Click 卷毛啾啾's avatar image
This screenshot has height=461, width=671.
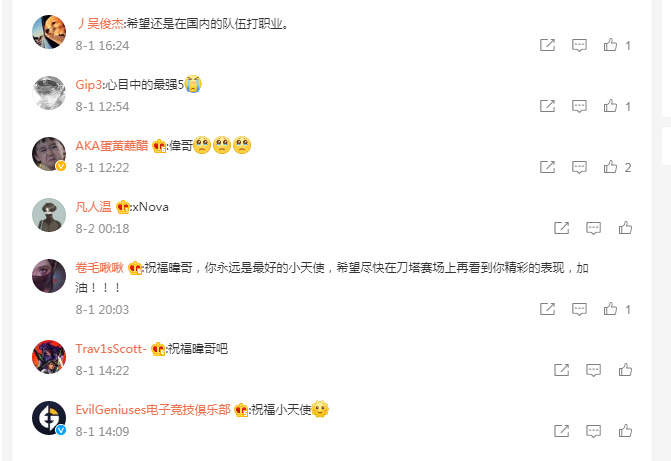coord(49,276)
